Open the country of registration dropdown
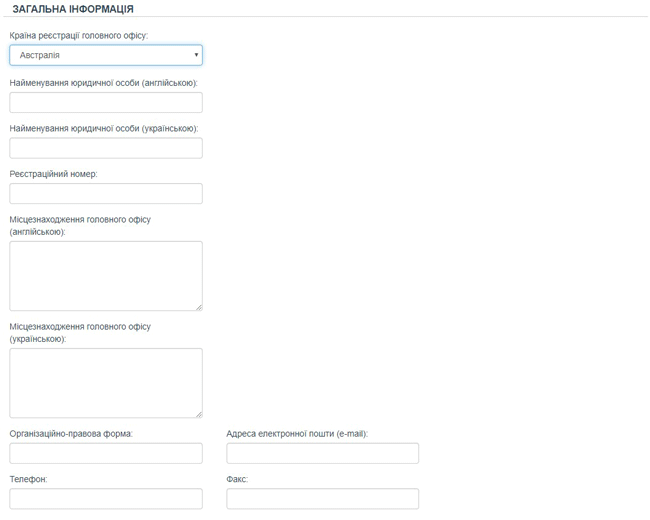 (106, 55)
